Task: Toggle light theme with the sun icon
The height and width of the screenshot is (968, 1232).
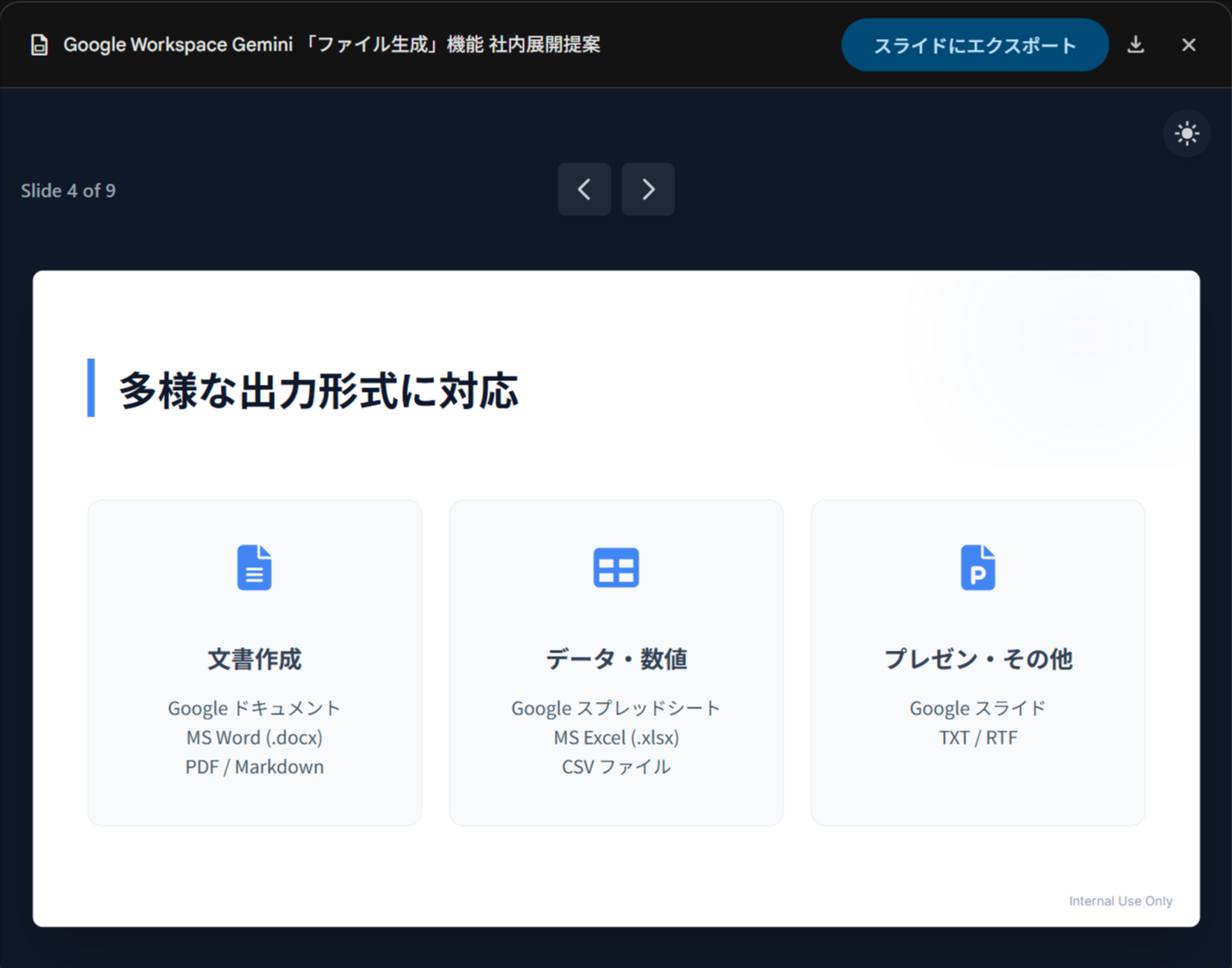Action: [x=1187, y=134]
